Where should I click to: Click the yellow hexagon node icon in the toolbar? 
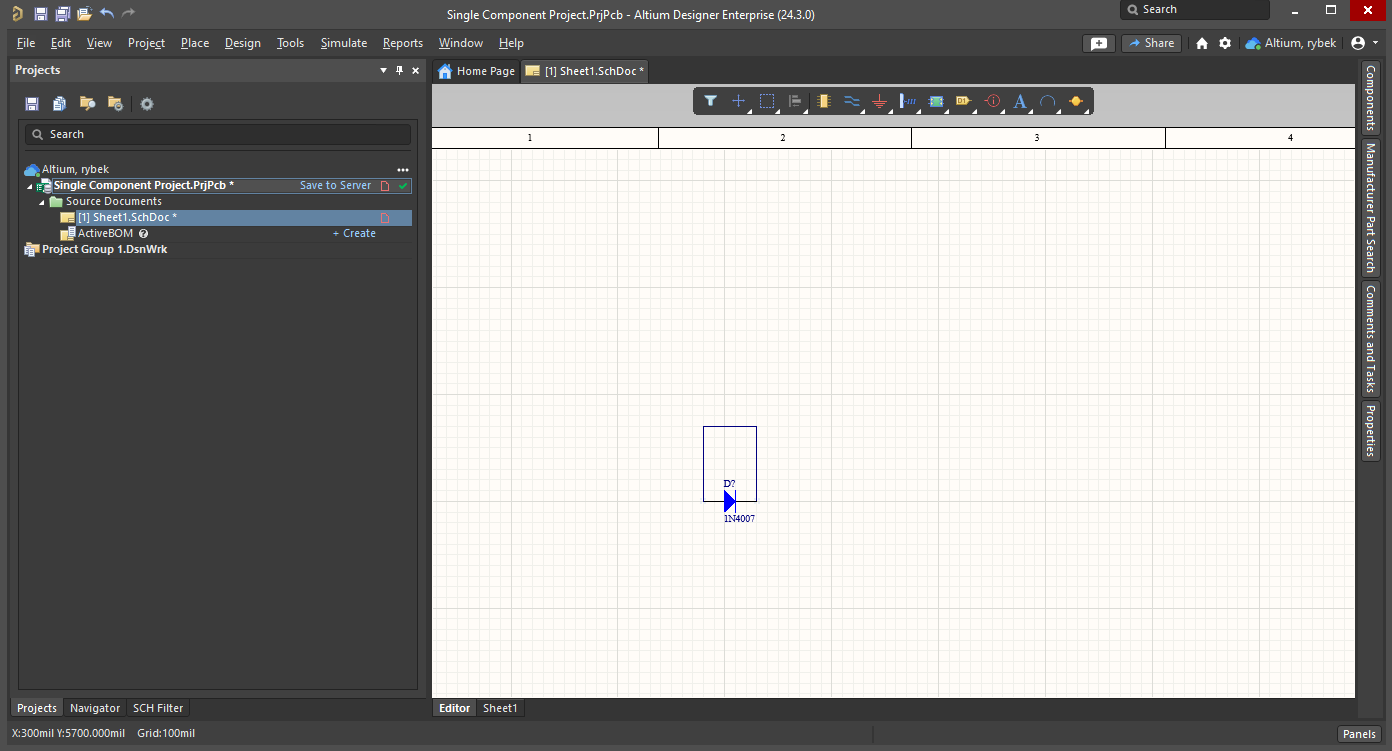(1076, 101)
